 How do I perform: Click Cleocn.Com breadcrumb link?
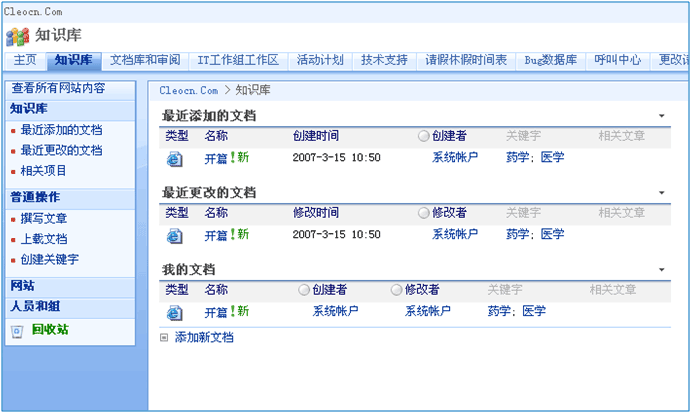point(189,90)
